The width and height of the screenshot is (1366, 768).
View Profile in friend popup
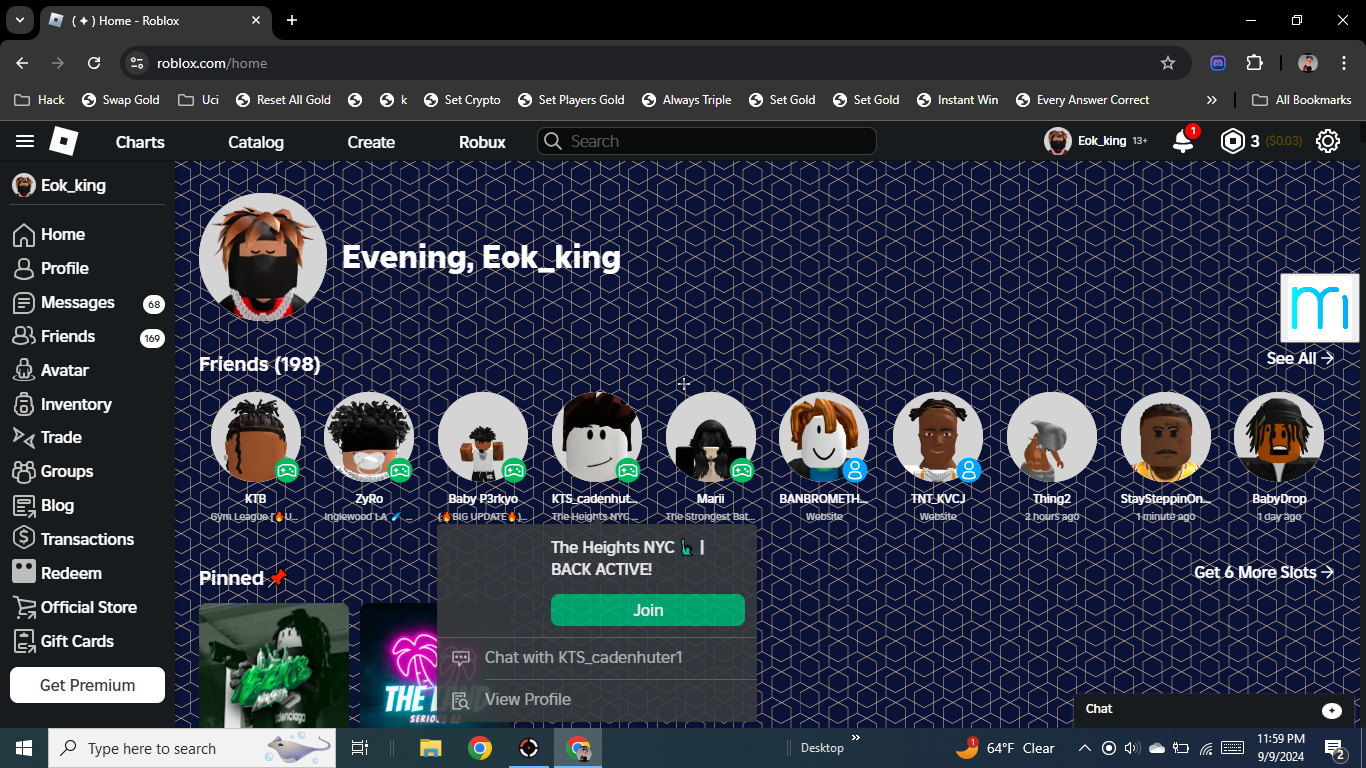[597, 700]
